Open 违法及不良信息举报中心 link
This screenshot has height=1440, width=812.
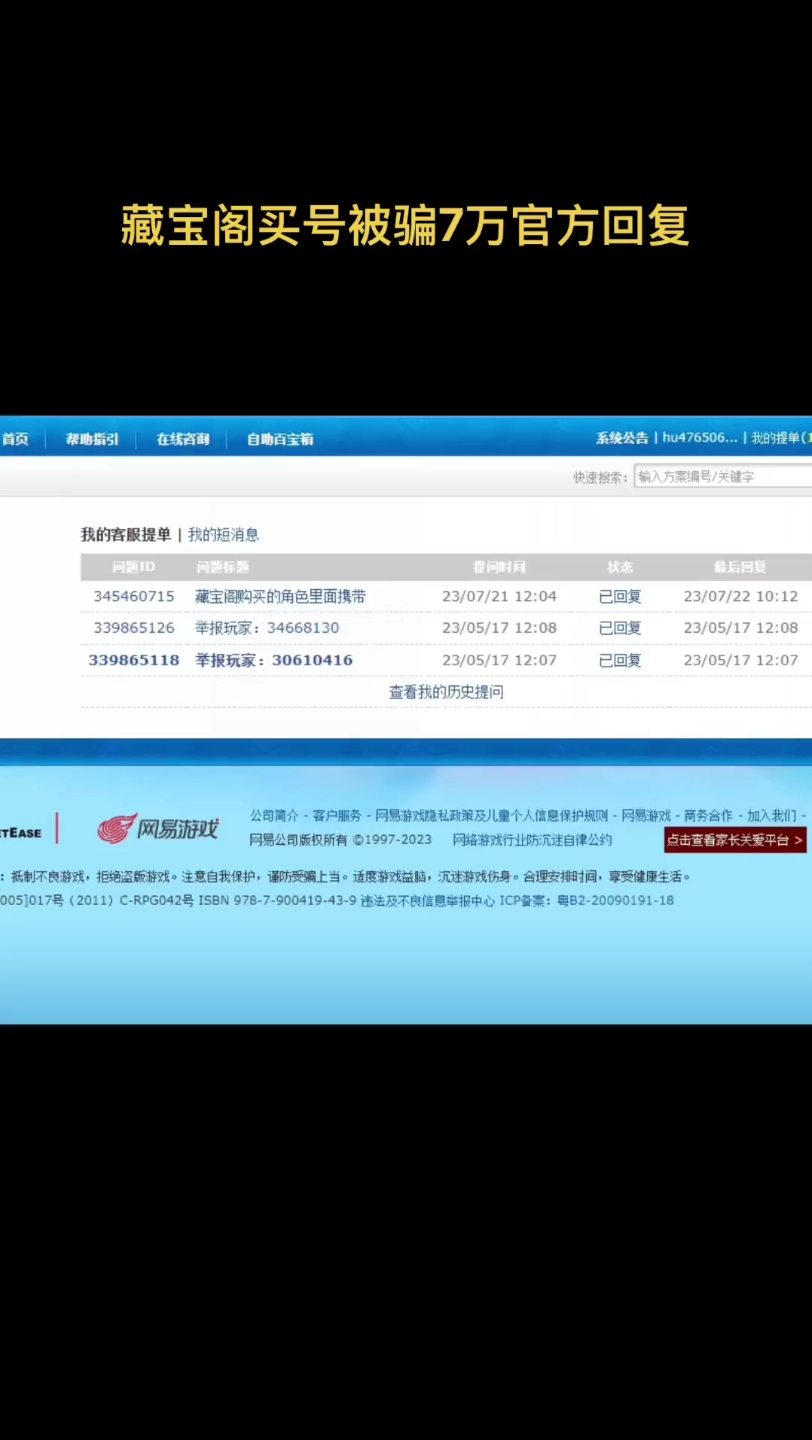coord(428,900)
